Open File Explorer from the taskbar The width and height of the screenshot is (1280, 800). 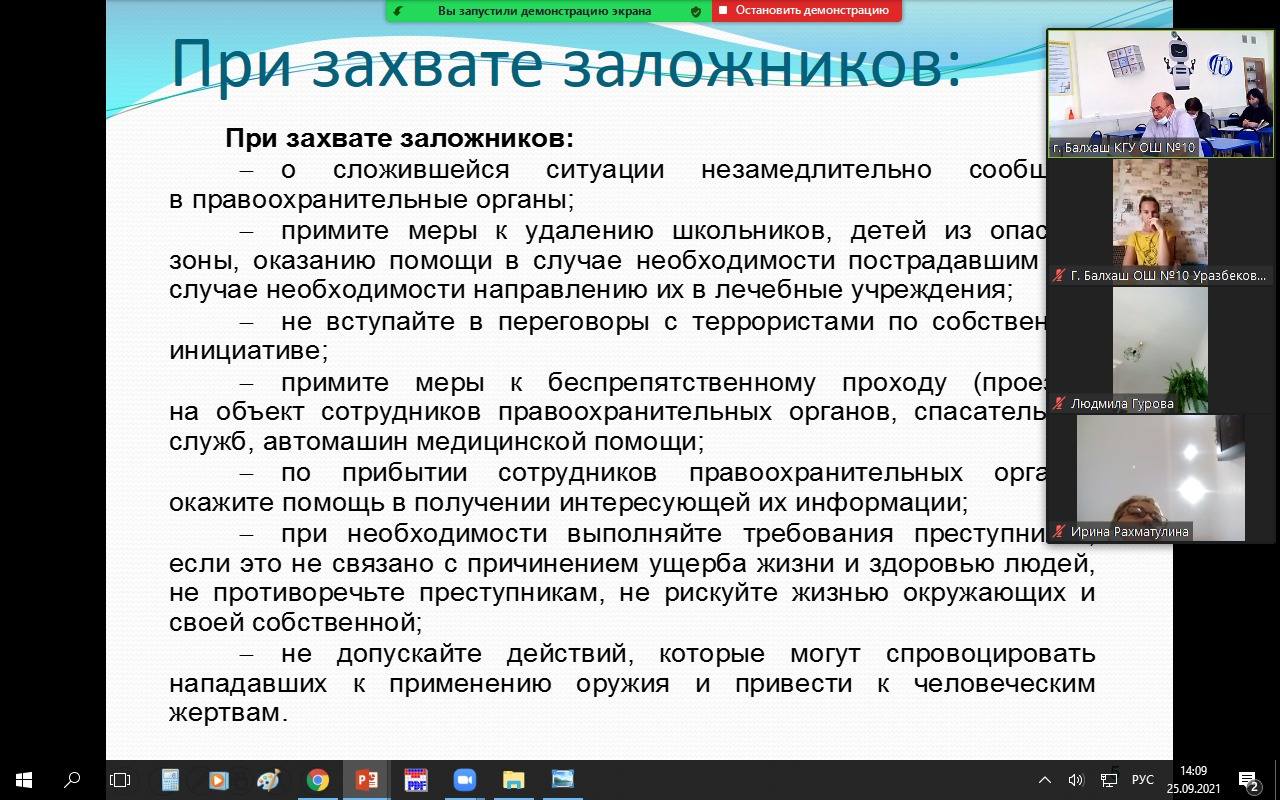tap(513, 780)
